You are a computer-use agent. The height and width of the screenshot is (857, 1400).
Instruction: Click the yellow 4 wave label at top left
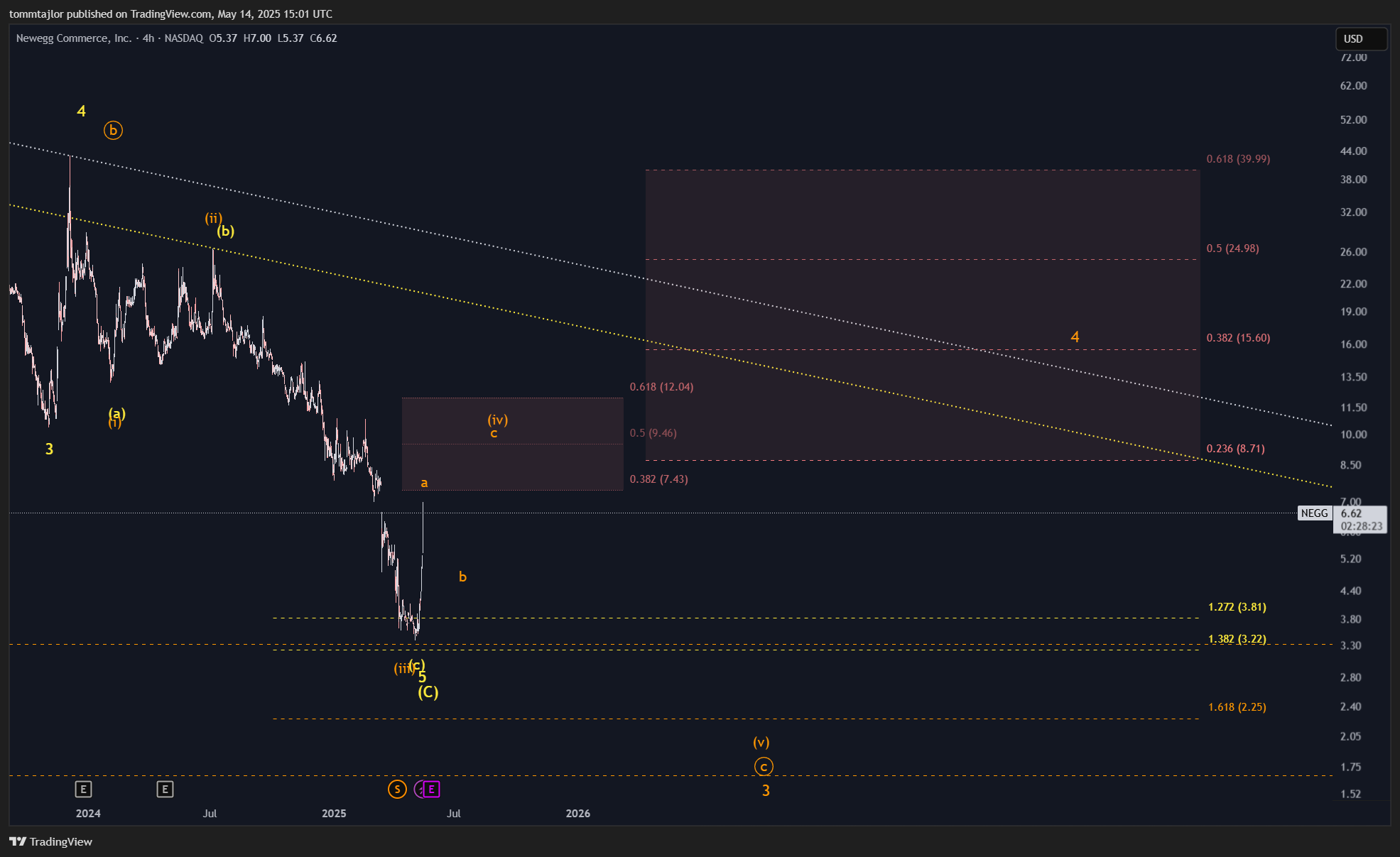(x=81, y=111)
